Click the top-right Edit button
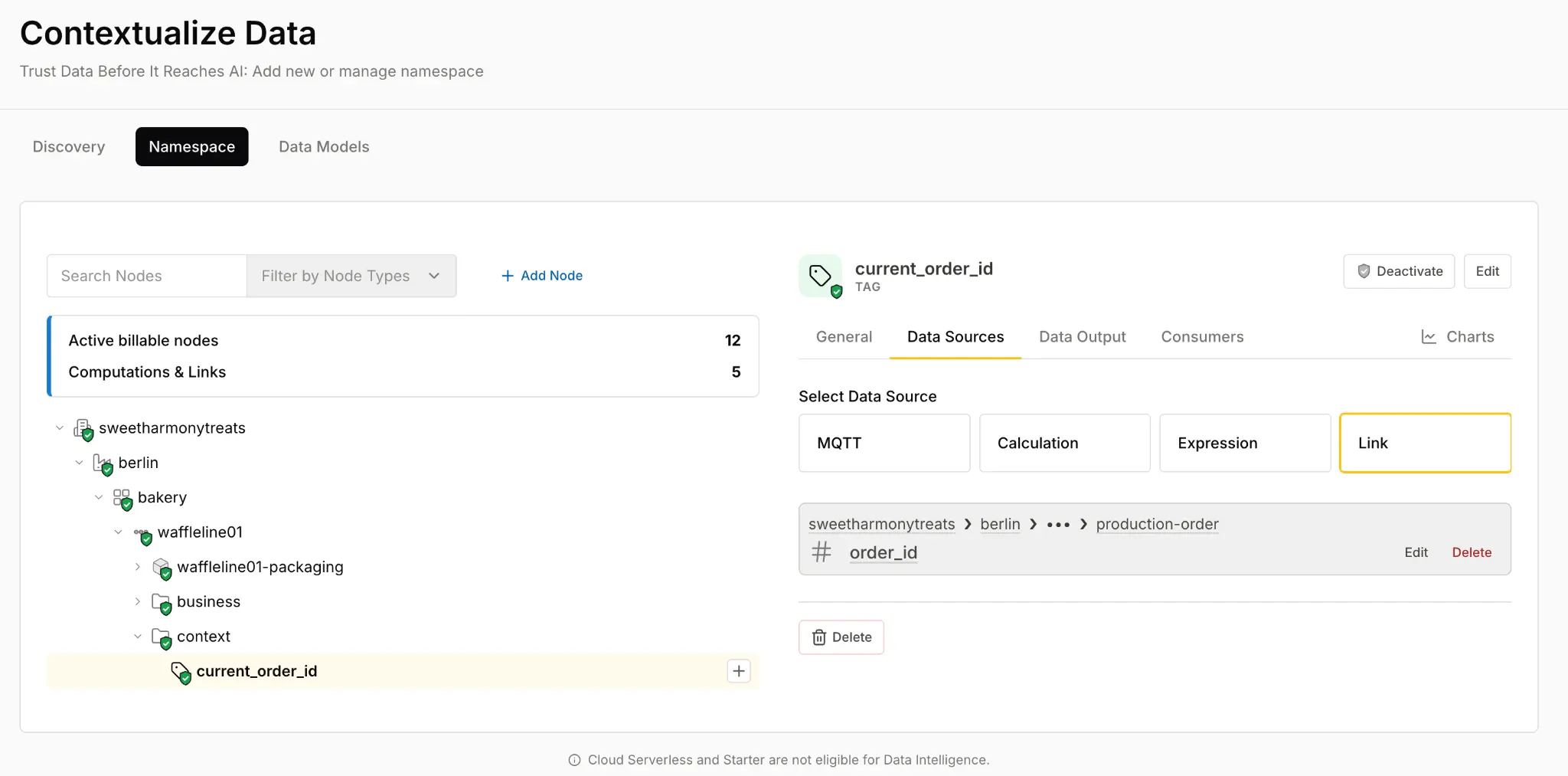Screen dimensions: 1568x776 [1488, 271]
